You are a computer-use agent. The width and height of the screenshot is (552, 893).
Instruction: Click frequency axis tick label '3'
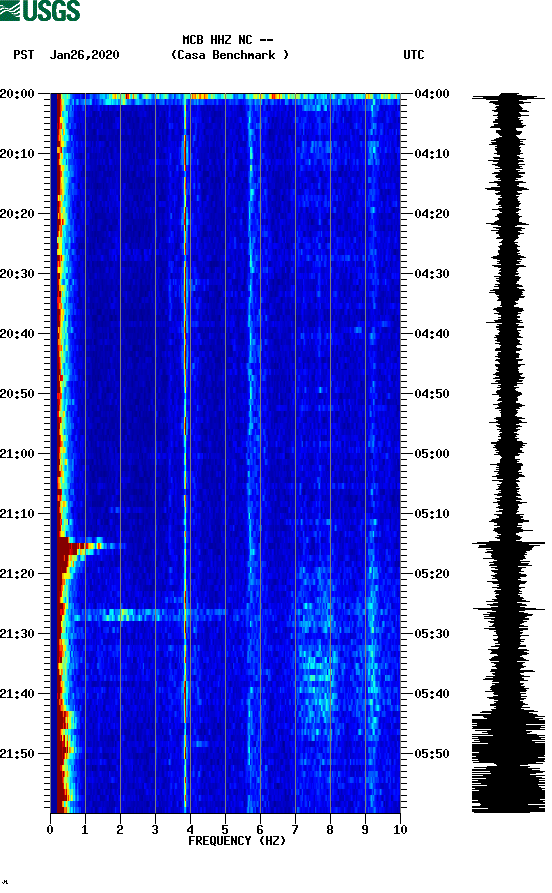pos(155,830)
